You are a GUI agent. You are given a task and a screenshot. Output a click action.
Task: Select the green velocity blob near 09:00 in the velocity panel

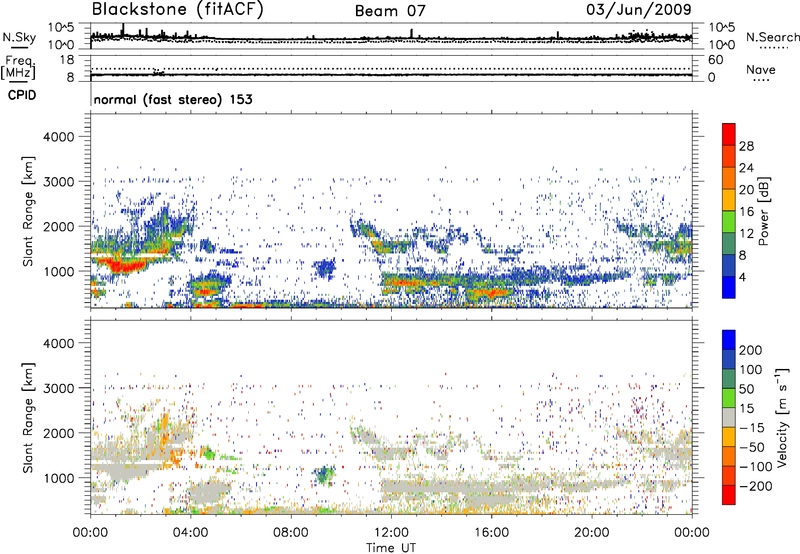[x=324, y=475]
